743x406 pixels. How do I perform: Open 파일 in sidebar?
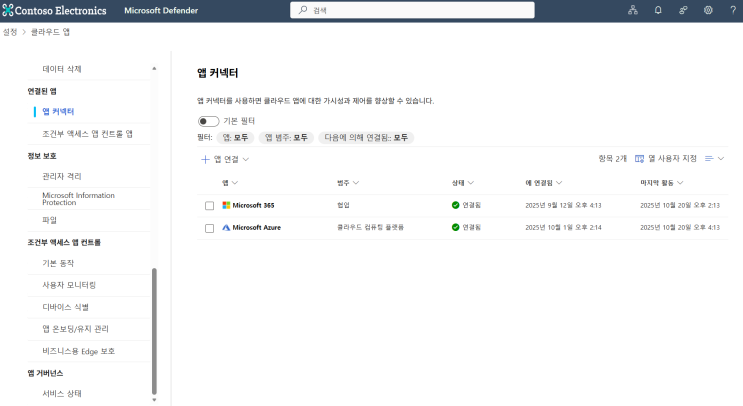50,220
